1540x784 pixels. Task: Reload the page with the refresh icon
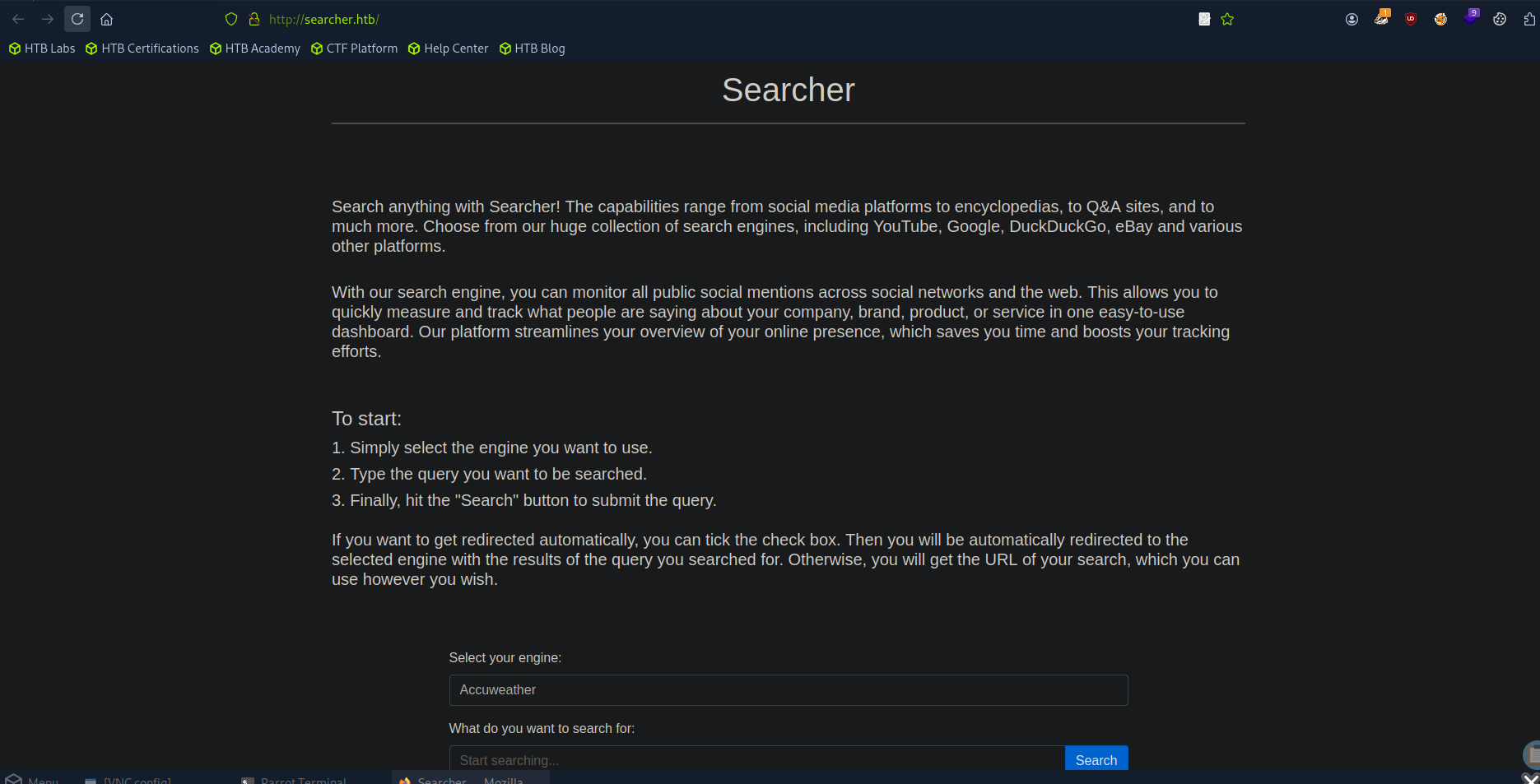[x=77, y=19]
